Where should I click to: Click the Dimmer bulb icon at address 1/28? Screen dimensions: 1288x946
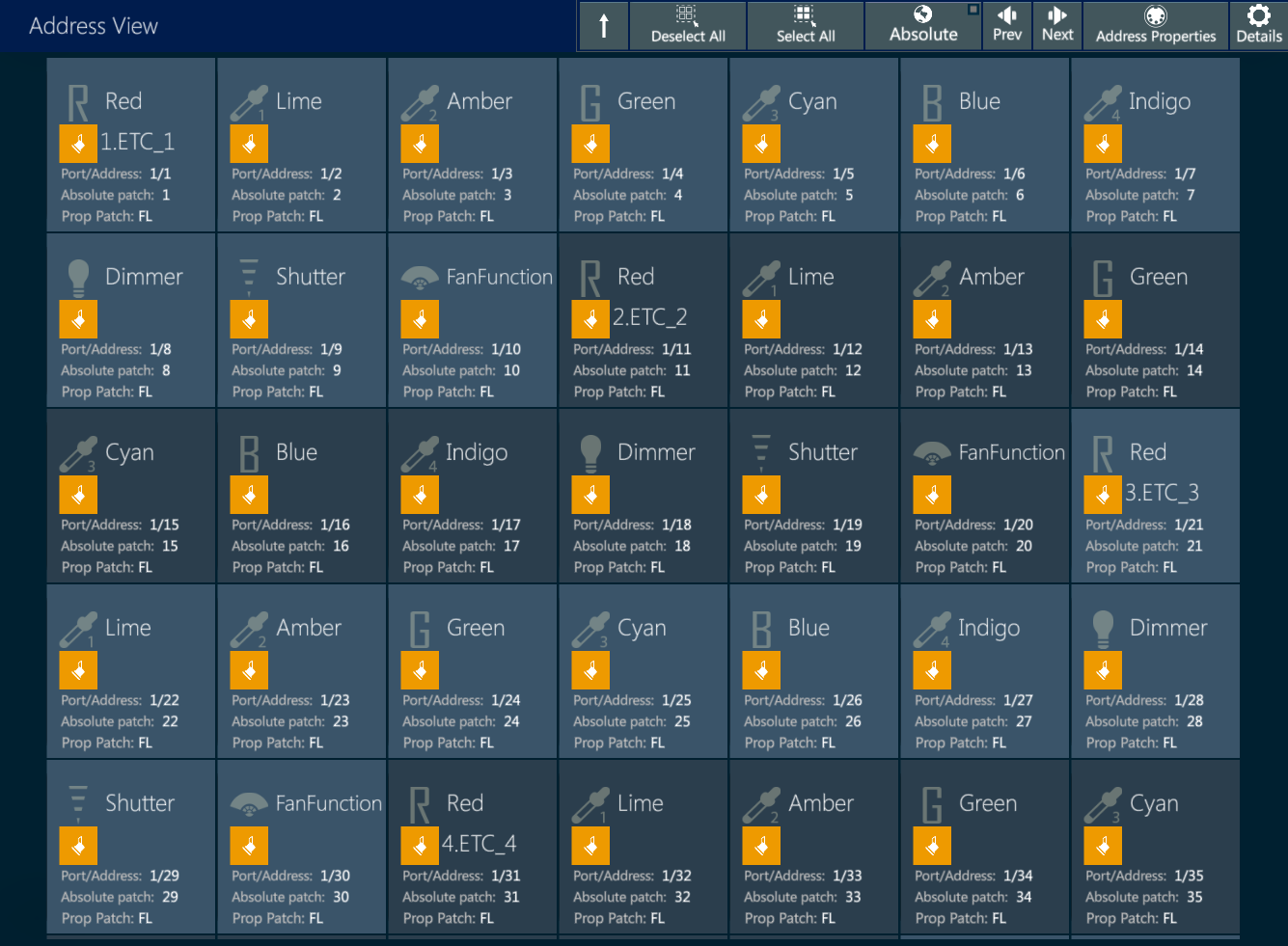click(x=1103, y=630)
